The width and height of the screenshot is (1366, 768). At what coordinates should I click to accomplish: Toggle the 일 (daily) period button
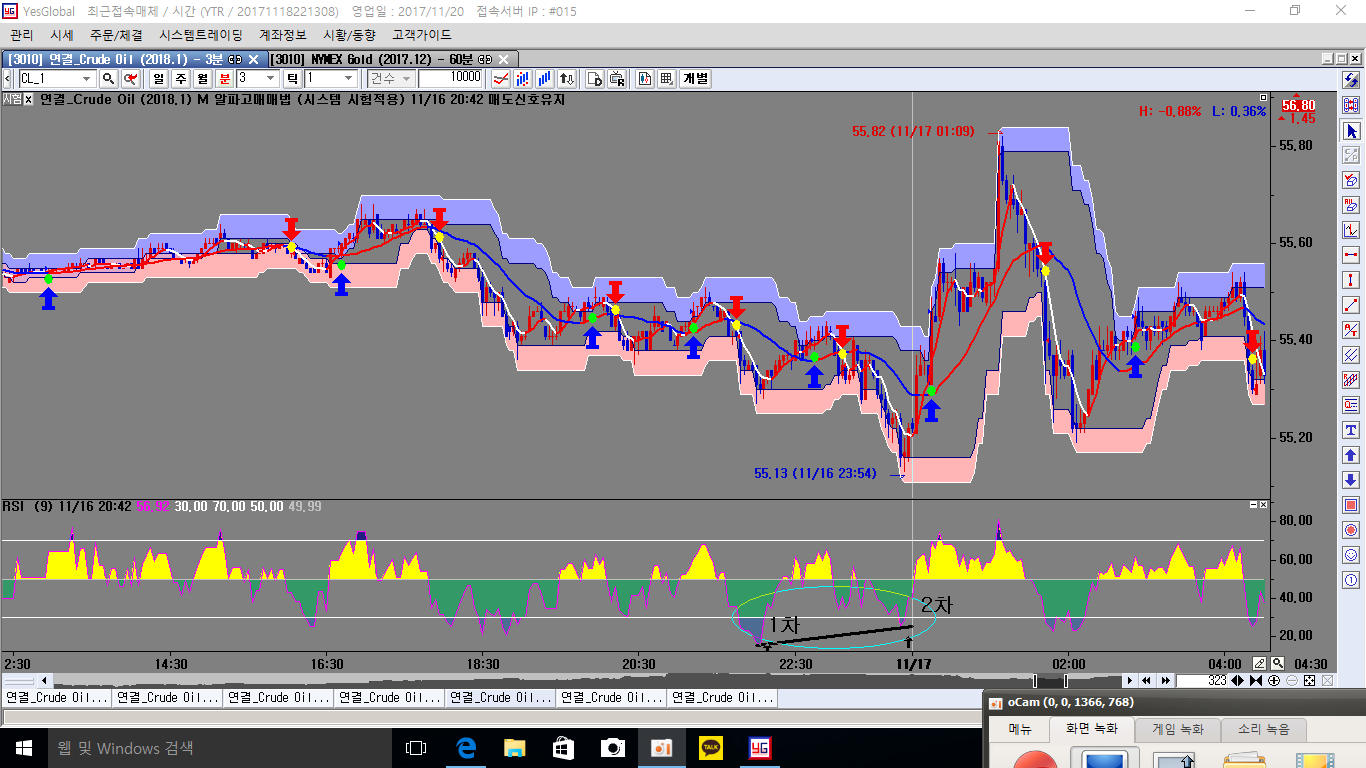158,78
